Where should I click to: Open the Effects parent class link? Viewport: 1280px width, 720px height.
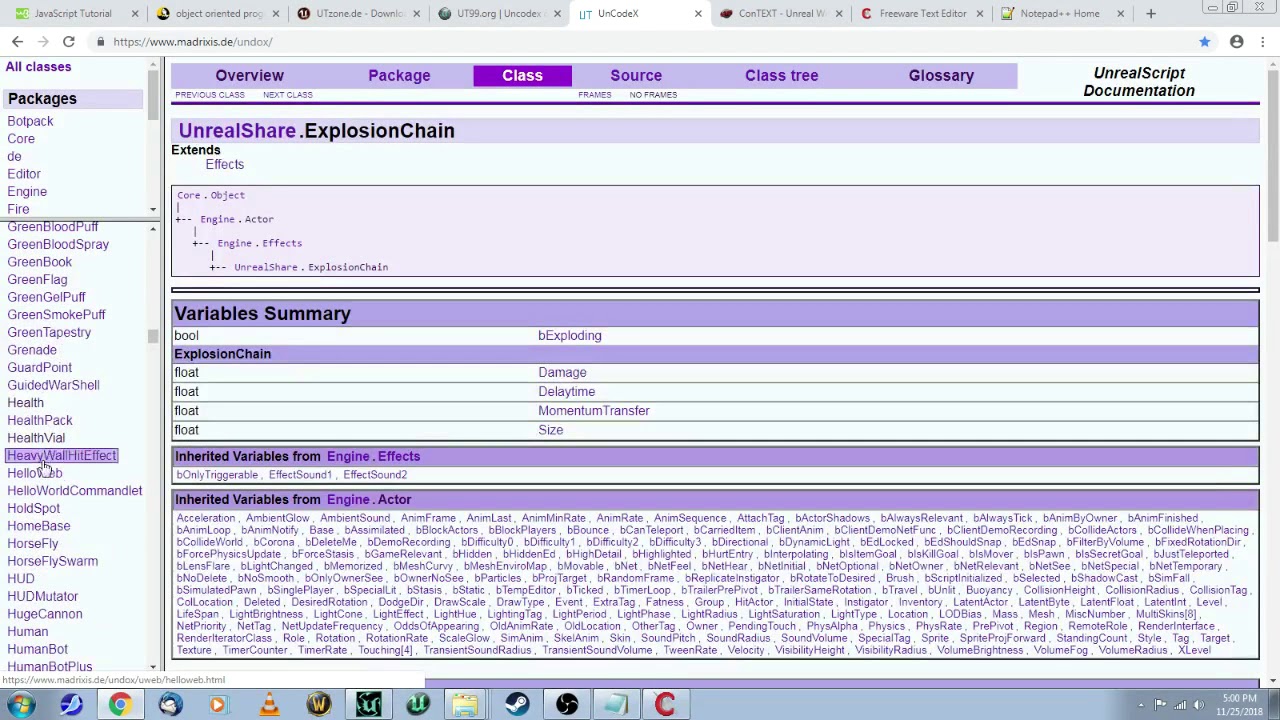tap(225, 165)
